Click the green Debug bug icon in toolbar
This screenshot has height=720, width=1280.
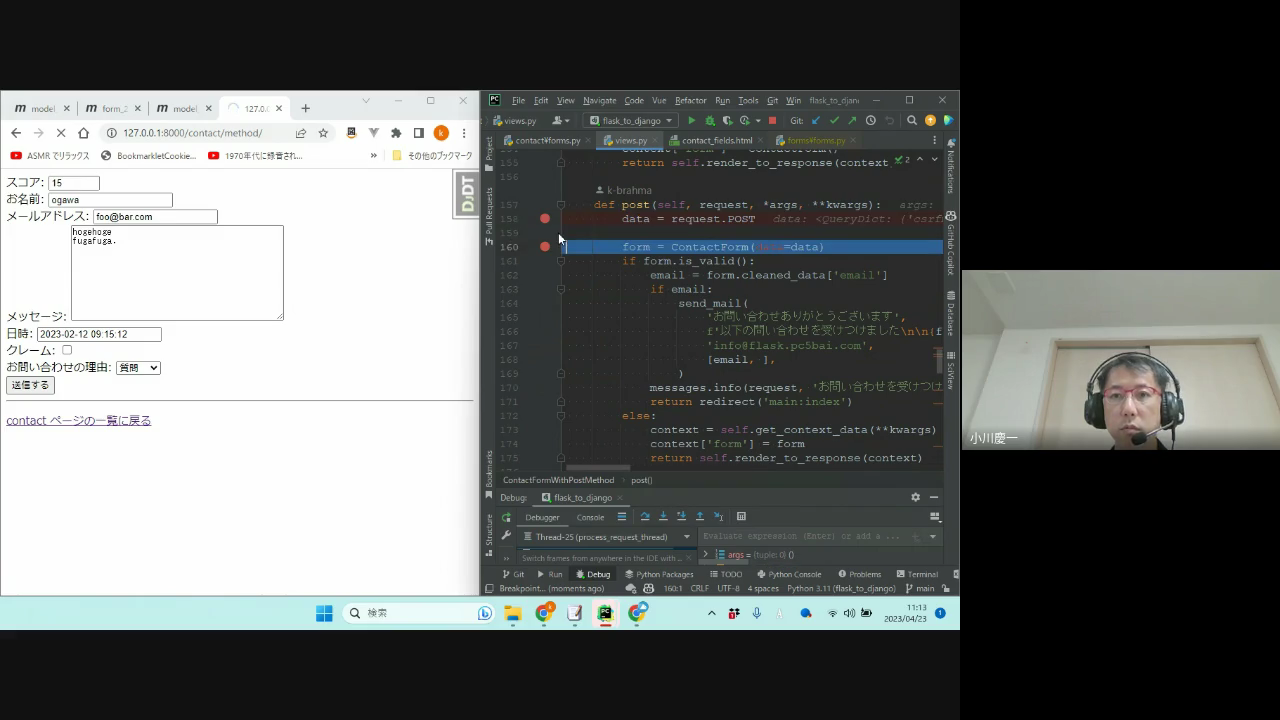click(710, 121)
